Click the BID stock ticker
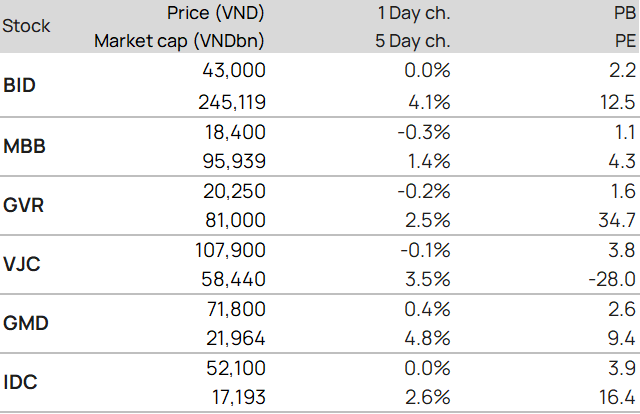Screen dimensions: 640x414 [x=20, y=85]
